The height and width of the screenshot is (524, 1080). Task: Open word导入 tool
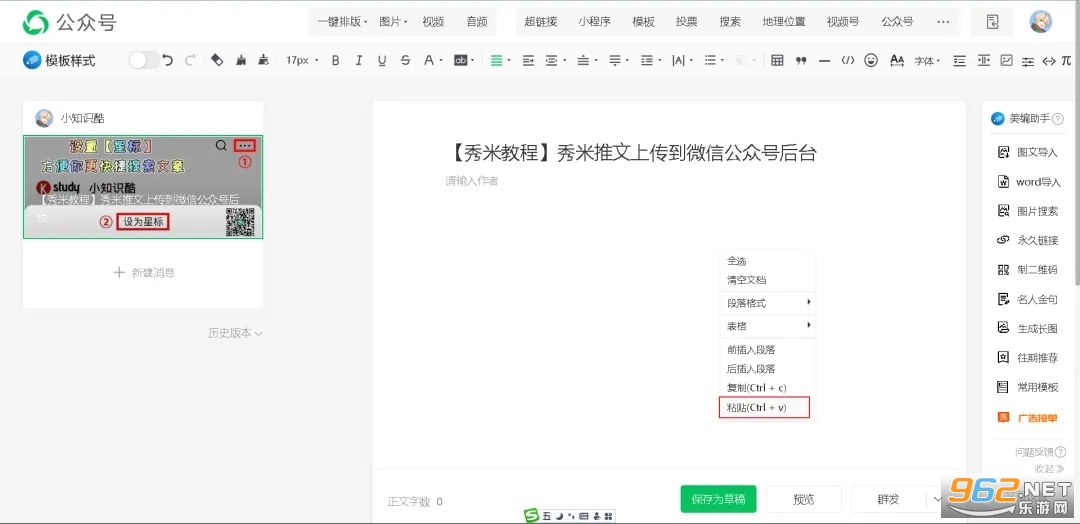pyautogui.click(x=1028, y=182)
